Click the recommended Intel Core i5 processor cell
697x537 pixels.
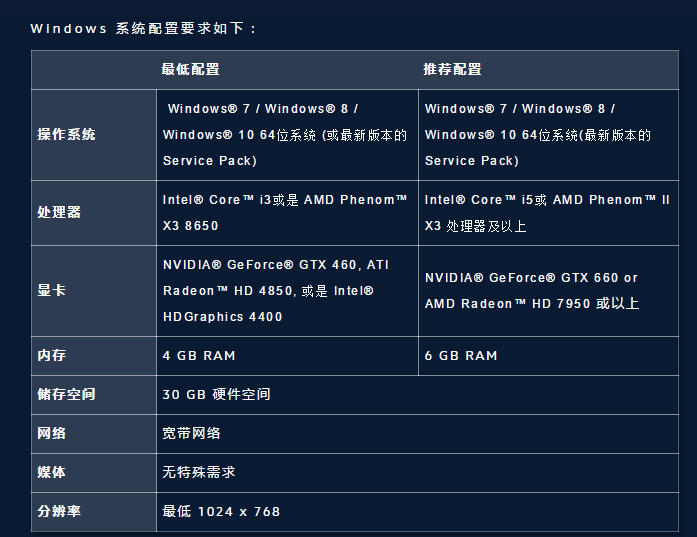pos(547,213)
